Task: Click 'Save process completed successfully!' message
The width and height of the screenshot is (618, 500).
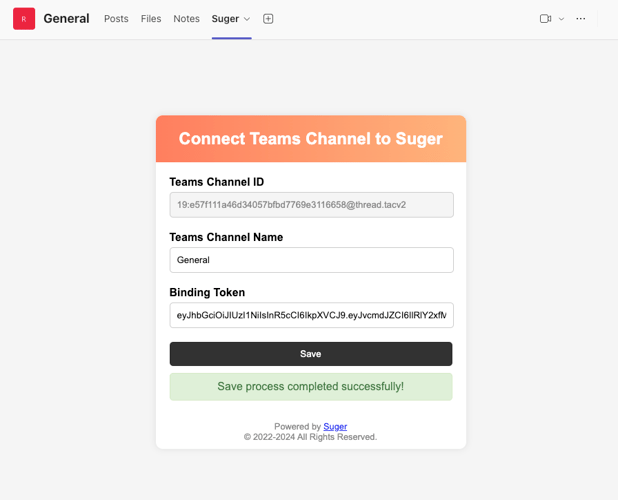Action: 311,387
